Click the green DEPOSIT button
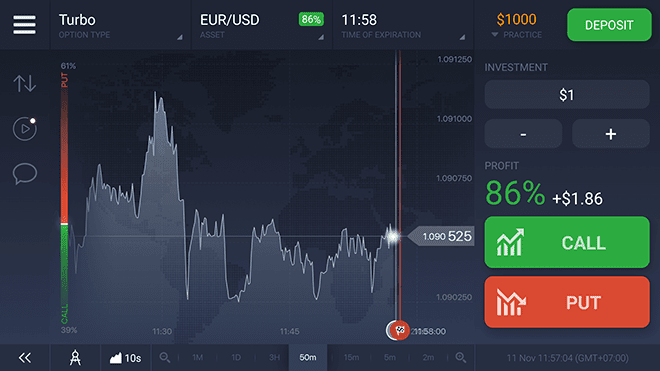 click(609, 25)
